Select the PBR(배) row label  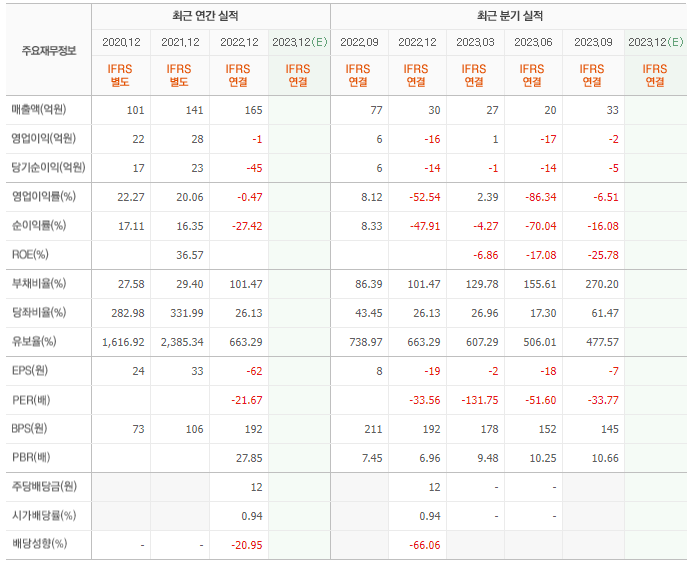coord(31,457)
